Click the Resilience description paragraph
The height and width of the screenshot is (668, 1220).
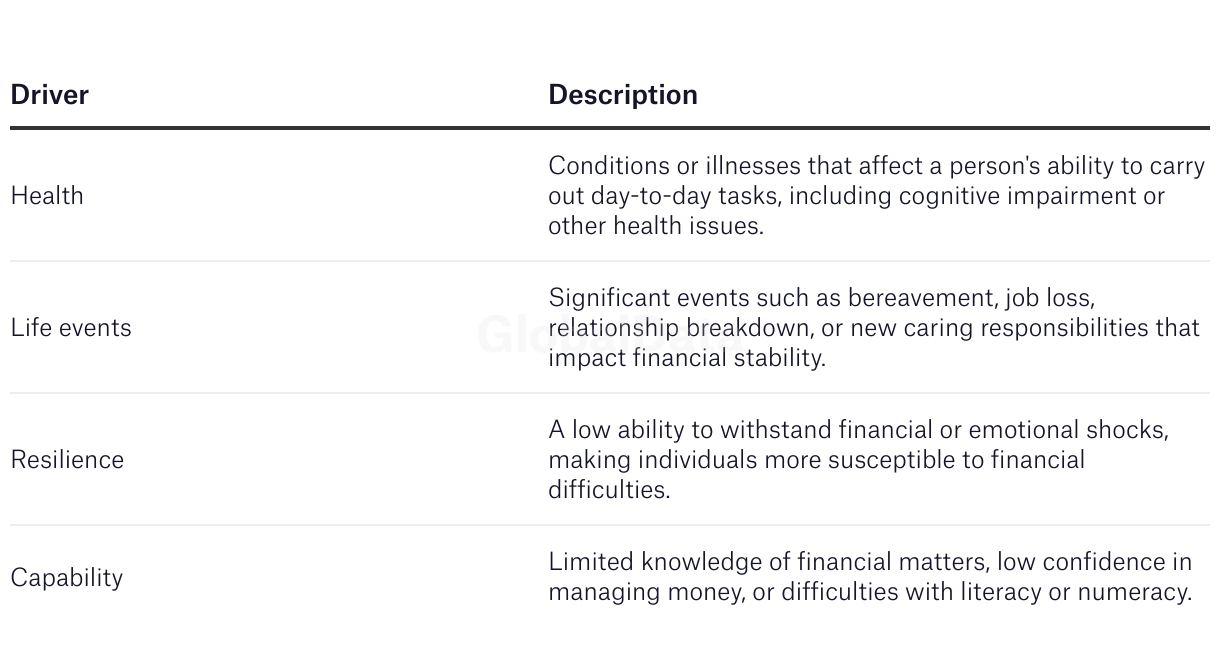pos(857,460)
